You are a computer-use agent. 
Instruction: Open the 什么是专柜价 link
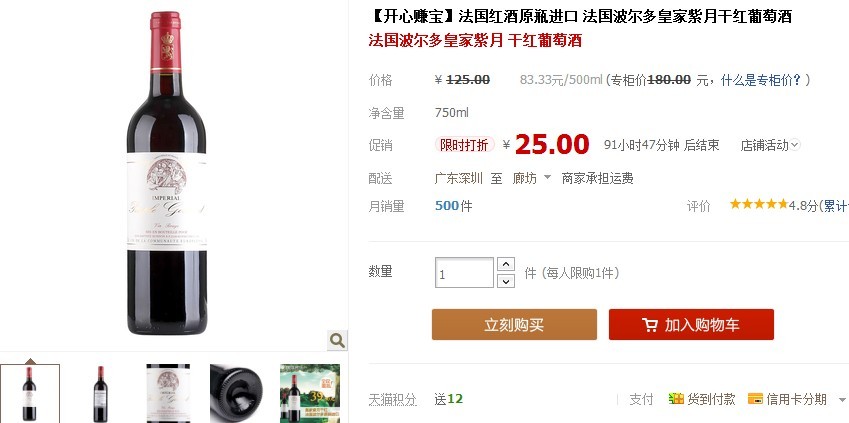761,80
